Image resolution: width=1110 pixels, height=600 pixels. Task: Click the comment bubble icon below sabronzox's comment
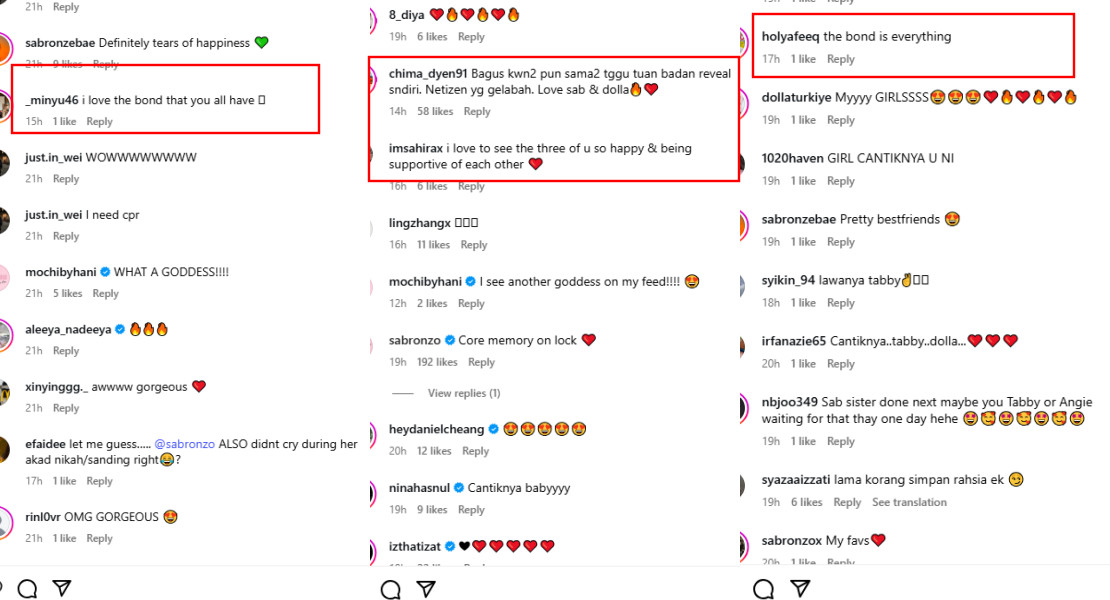[x=763, y=588]
